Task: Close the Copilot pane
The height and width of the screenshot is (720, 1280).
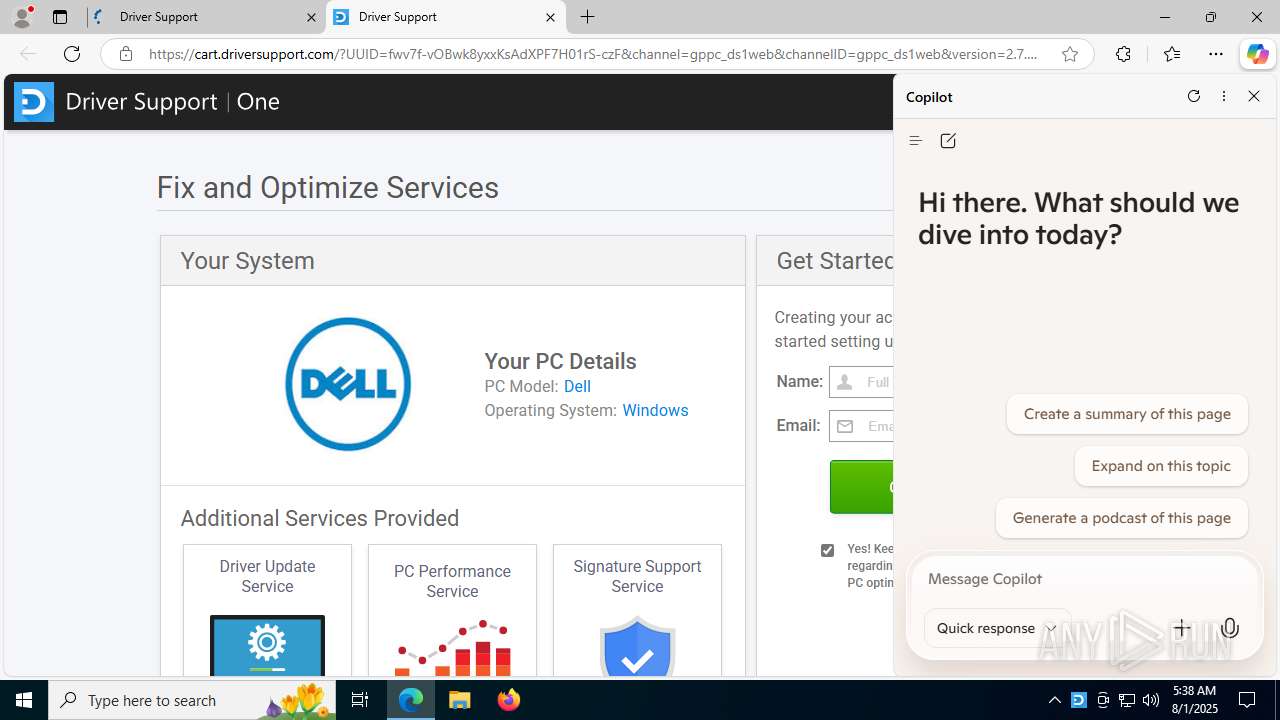Action: pos(1254,96)
